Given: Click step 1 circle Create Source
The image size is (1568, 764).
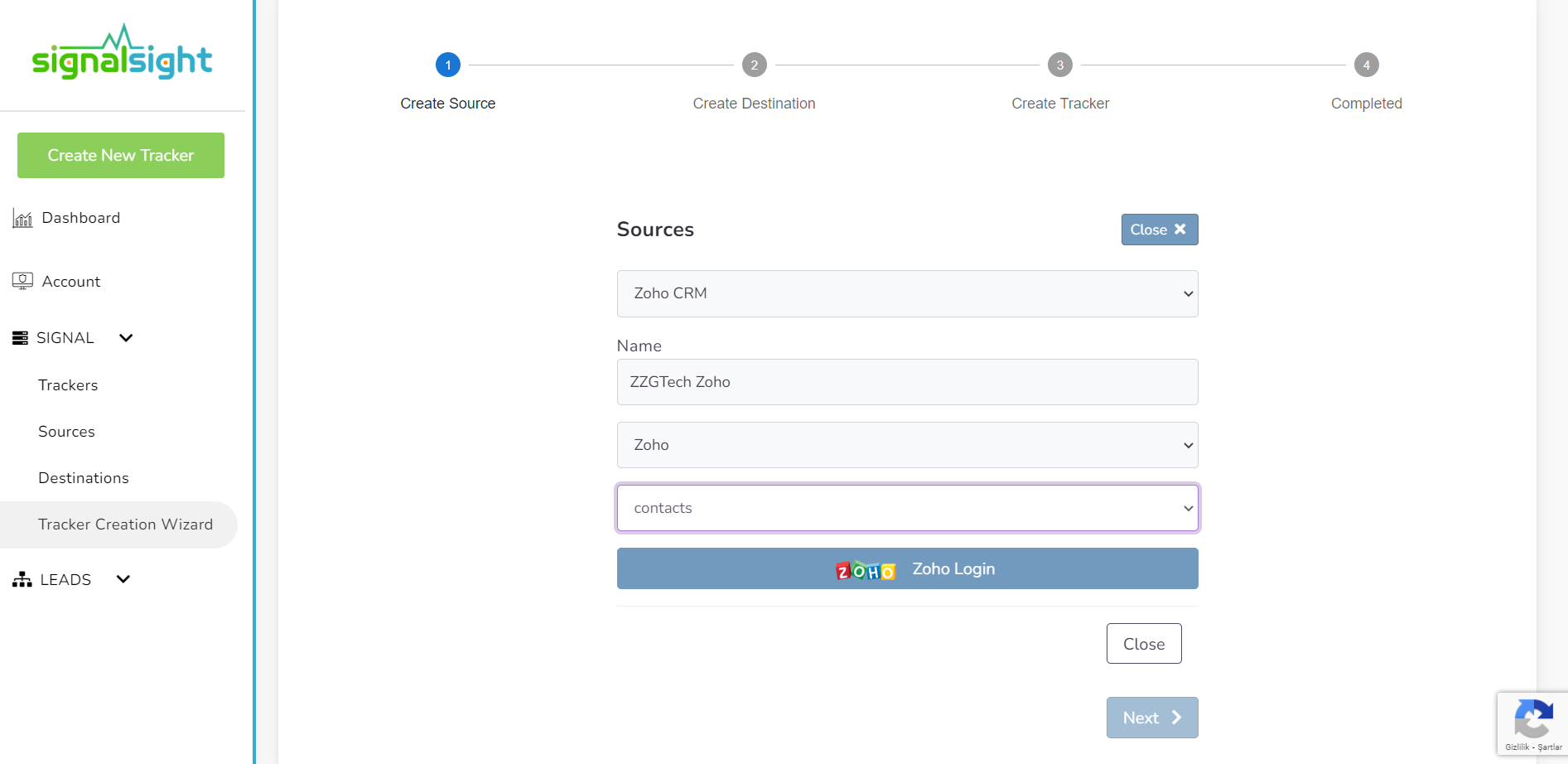Looking at the screenshot, I should pos(448,65).
